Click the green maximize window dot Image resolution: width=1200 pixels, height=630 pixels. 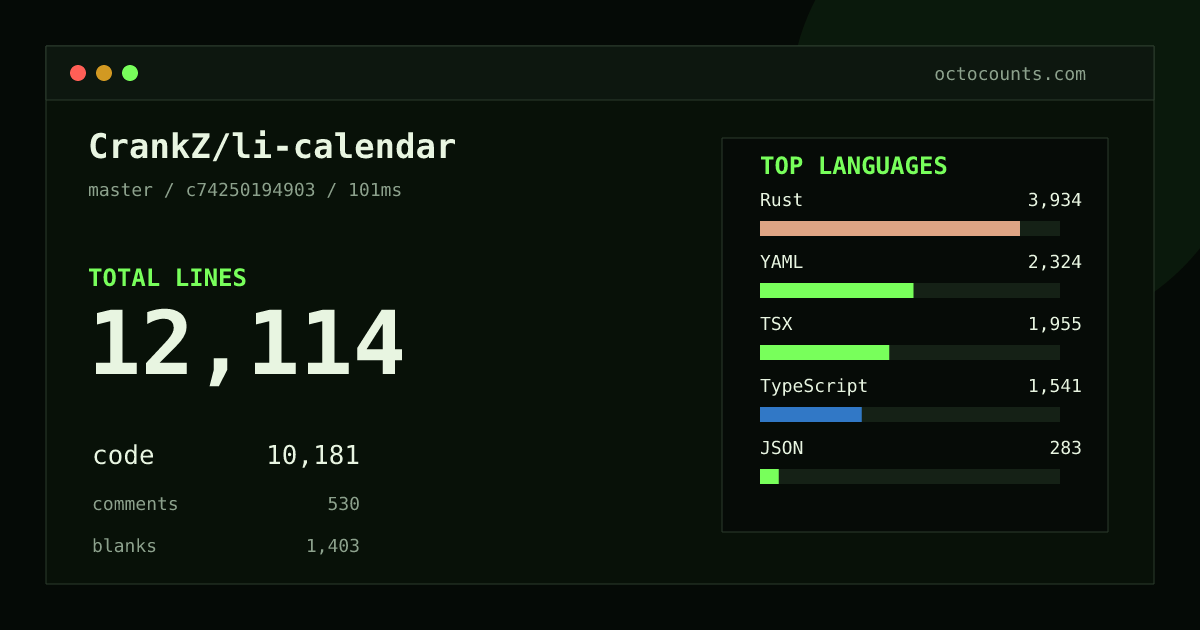click(x=130, y=73)
